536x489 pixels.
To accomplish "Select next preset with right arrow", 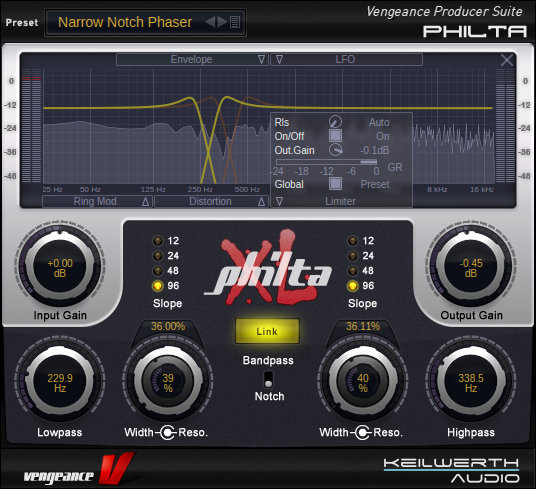I will (222, 22).
